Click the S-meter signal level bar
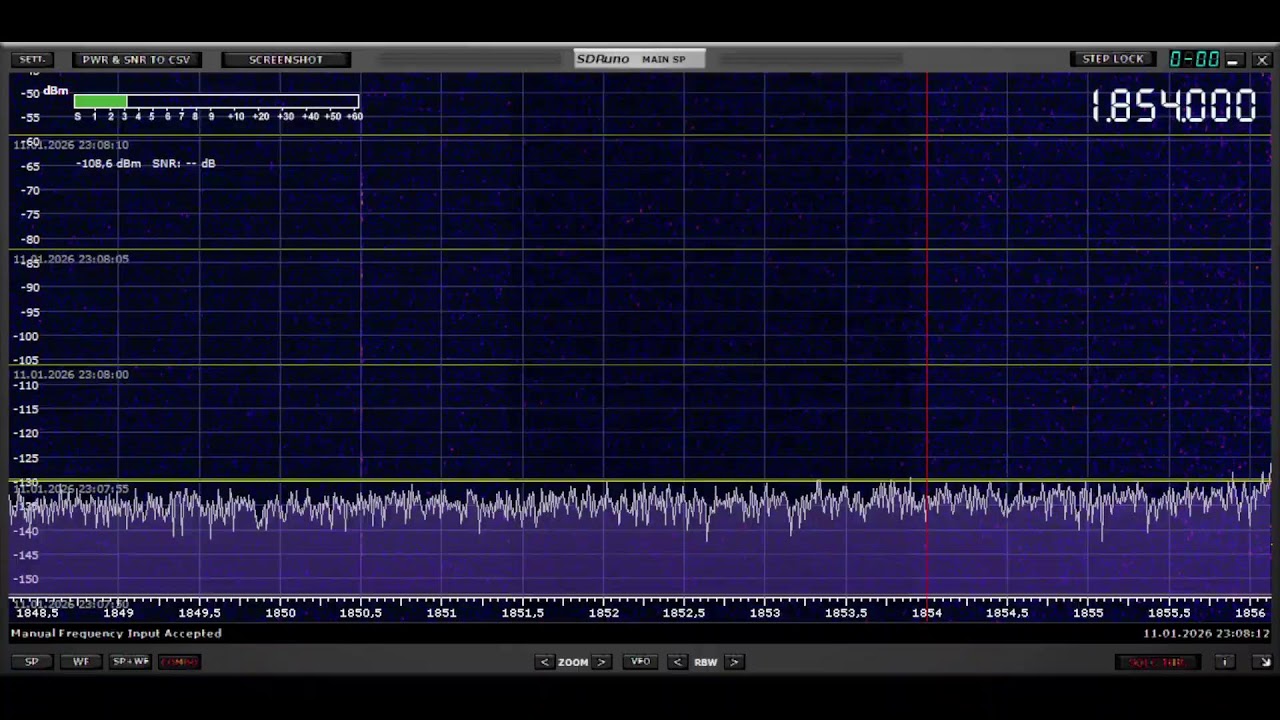The width and height of the screenshot is (1280, 720). (x=216, y=101)
